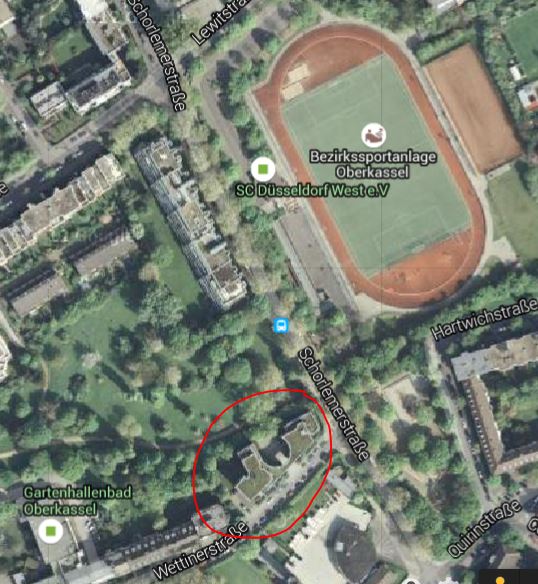Image resolution: width=538 pixels, height=584 pixels.
Task: Select the Wettinerstraße street label
Action: coord(200,551)
